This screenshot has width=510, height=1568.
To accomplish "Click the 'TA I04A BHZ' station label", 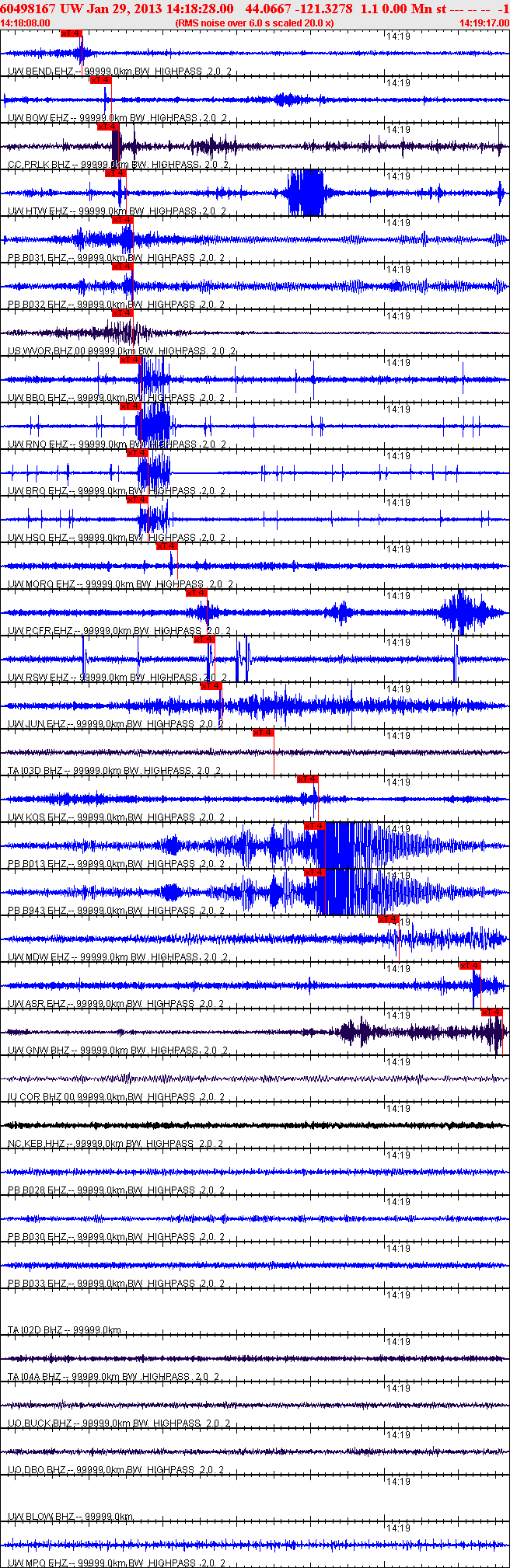I will (35, 1377).
